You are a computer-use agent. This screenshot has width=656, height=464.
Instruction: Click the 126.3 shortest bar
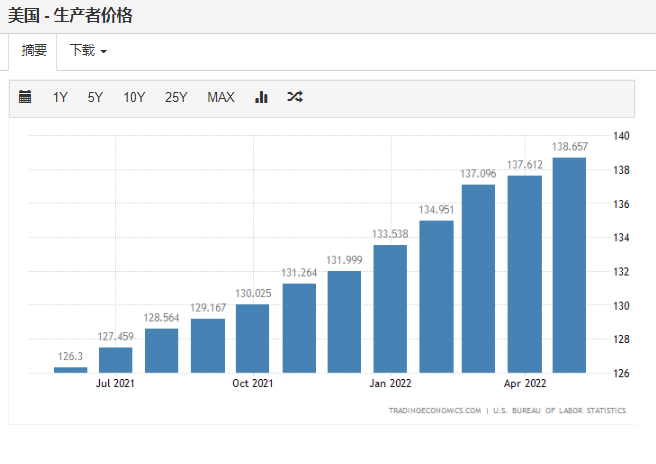[71, 370]
